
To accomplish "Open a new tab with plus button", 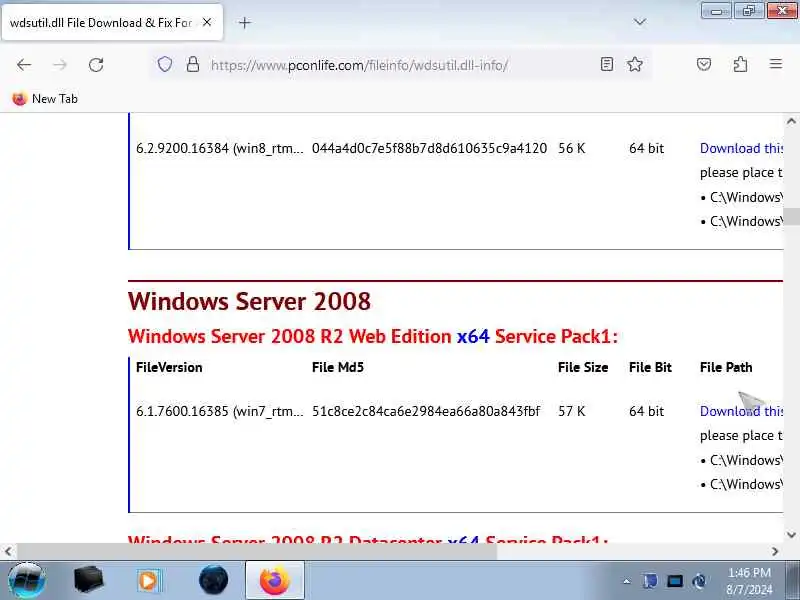I will 245,22.
